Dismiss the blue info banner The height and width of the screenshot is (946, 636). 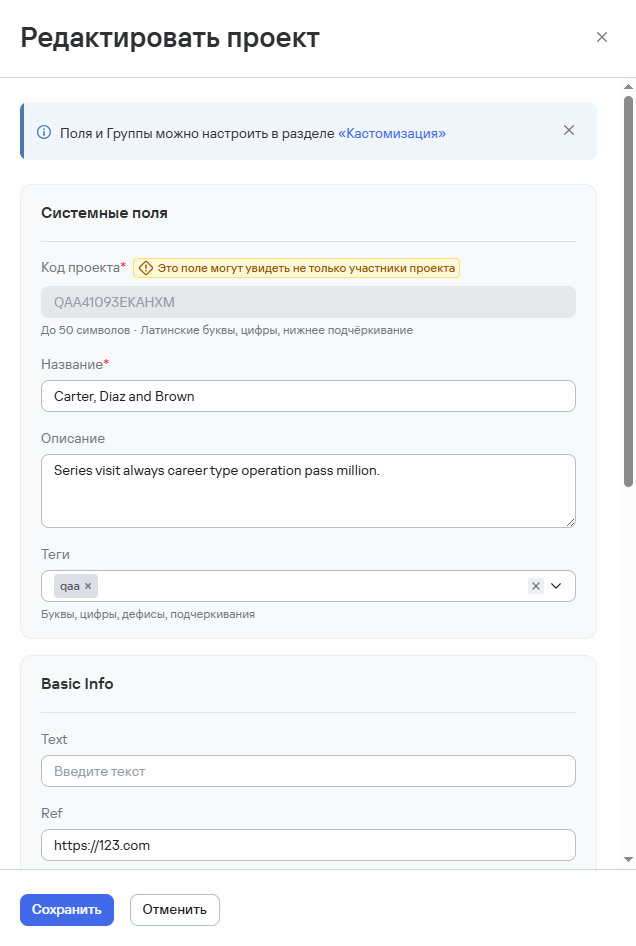(569, 130)
